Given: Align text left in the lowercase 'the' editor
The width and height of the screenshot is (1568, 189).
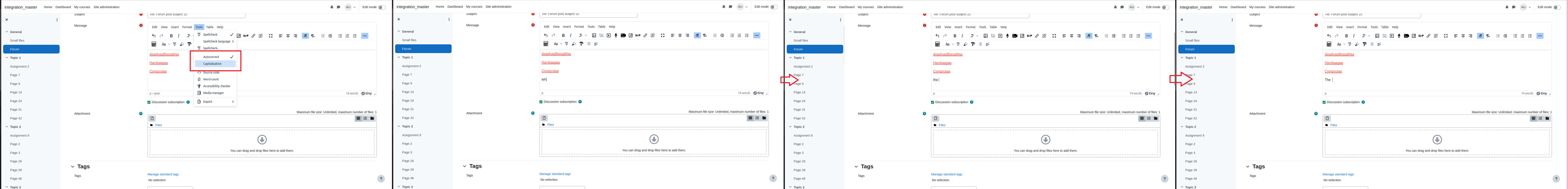Looking at the screenshot, I should pyautogui.click(x=1064, y=36).
